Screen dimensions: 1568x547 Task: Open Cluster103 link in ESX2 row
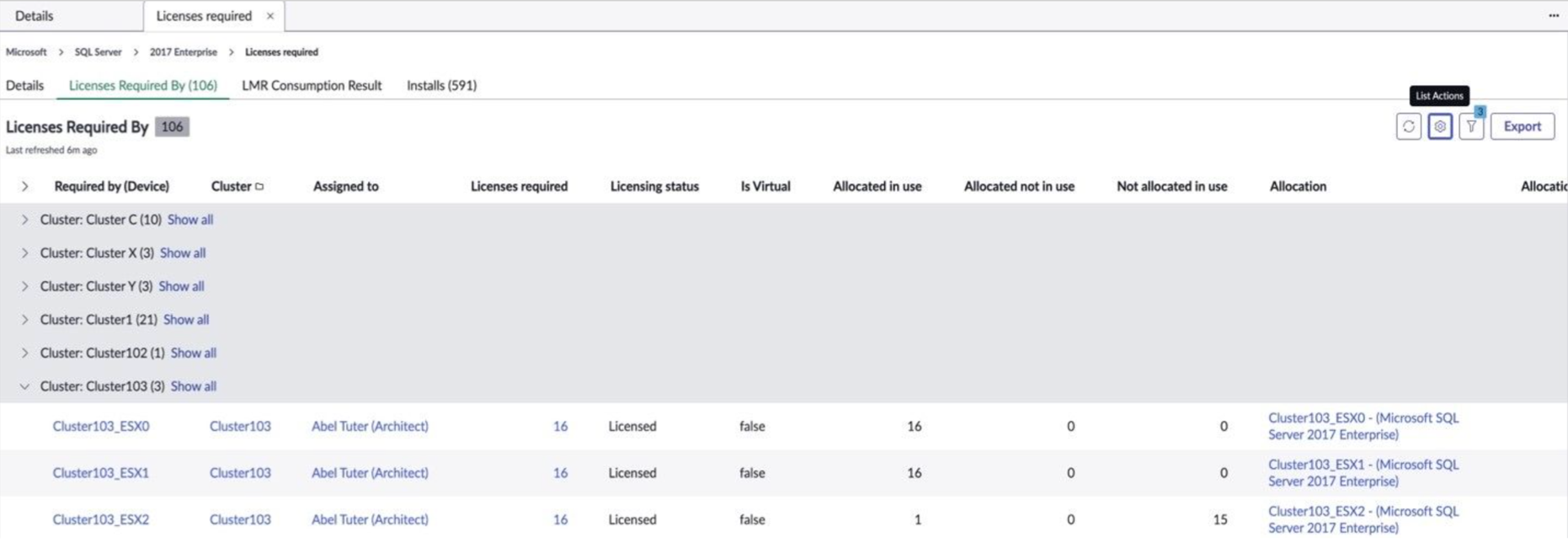pos(240,520)
